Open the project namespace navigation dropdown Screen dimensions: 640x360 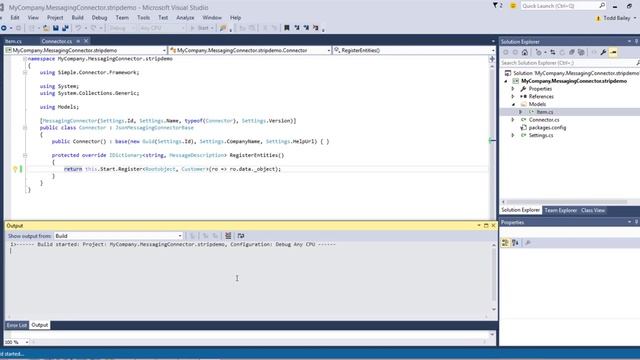click(86, 50)
